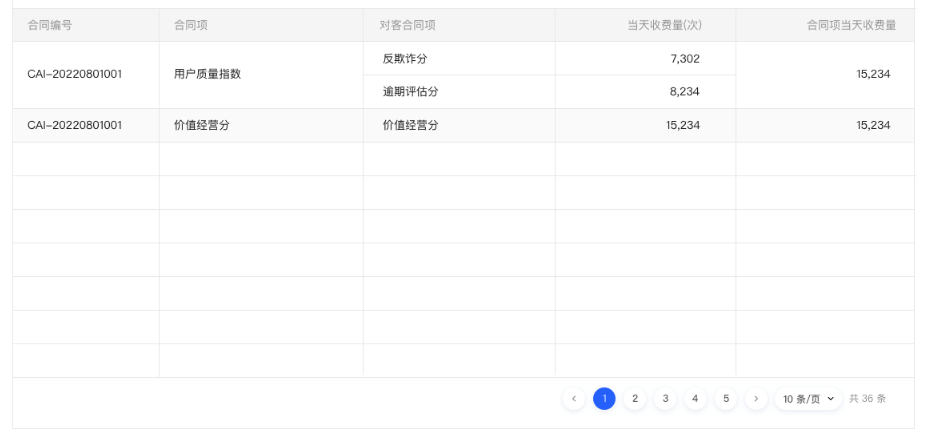Viewport: 929px width, 439px height.
Task: Click the 共 36 条 total count text
Action: pos(867,399)
